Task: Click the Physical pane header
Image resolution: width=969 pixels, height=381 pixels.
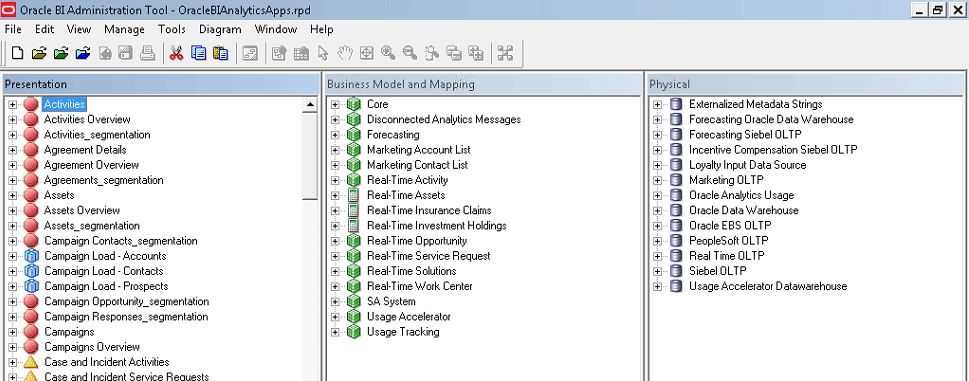Action: [x=805, y=84]
